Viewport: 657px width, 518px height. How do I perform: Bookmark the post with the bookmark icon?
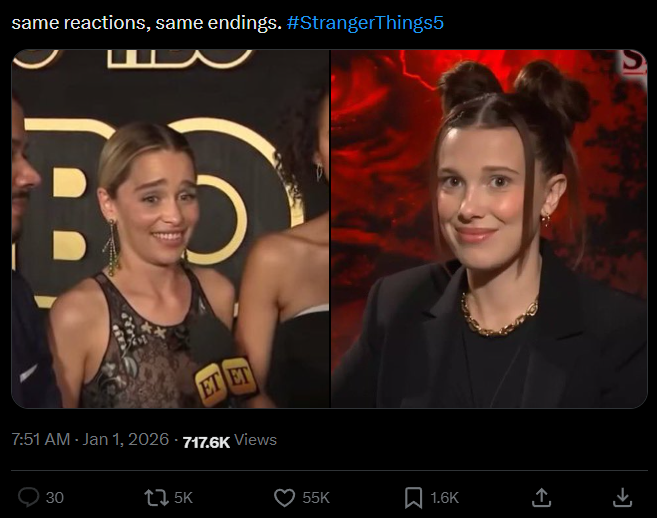(x=413, y=497)
